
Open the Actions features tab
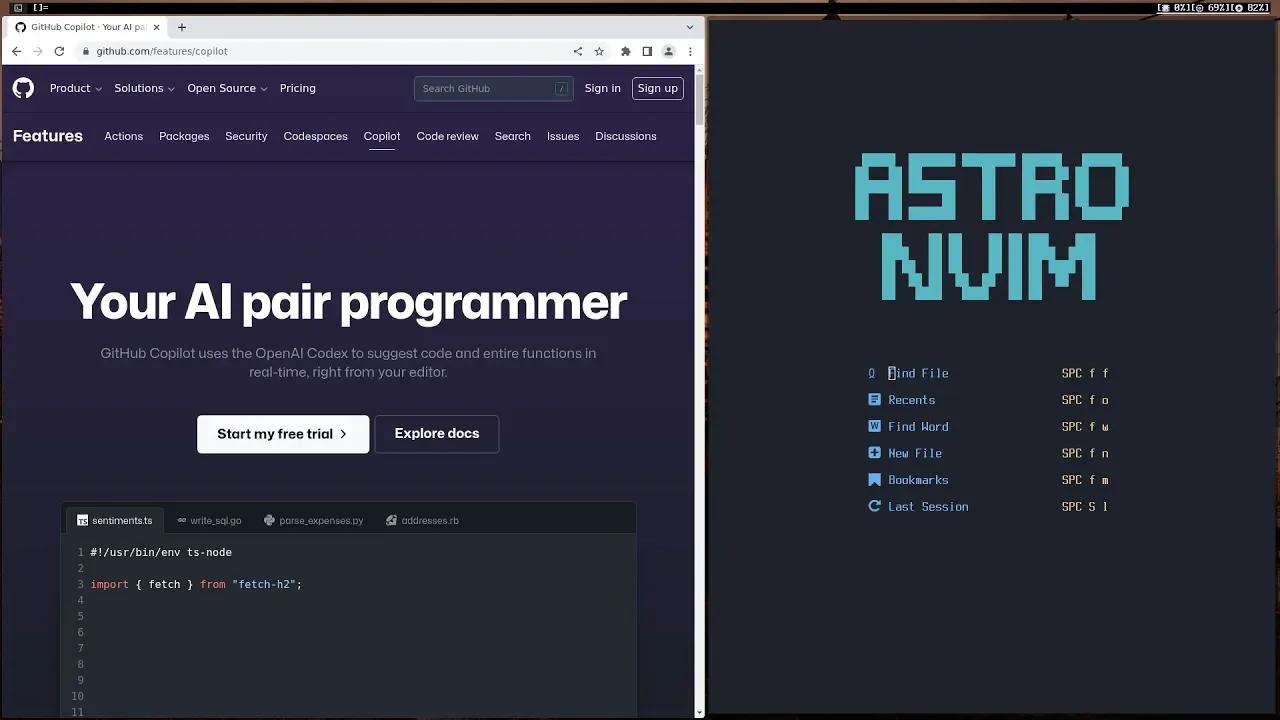pyautogui.click(x=123, y=136)
